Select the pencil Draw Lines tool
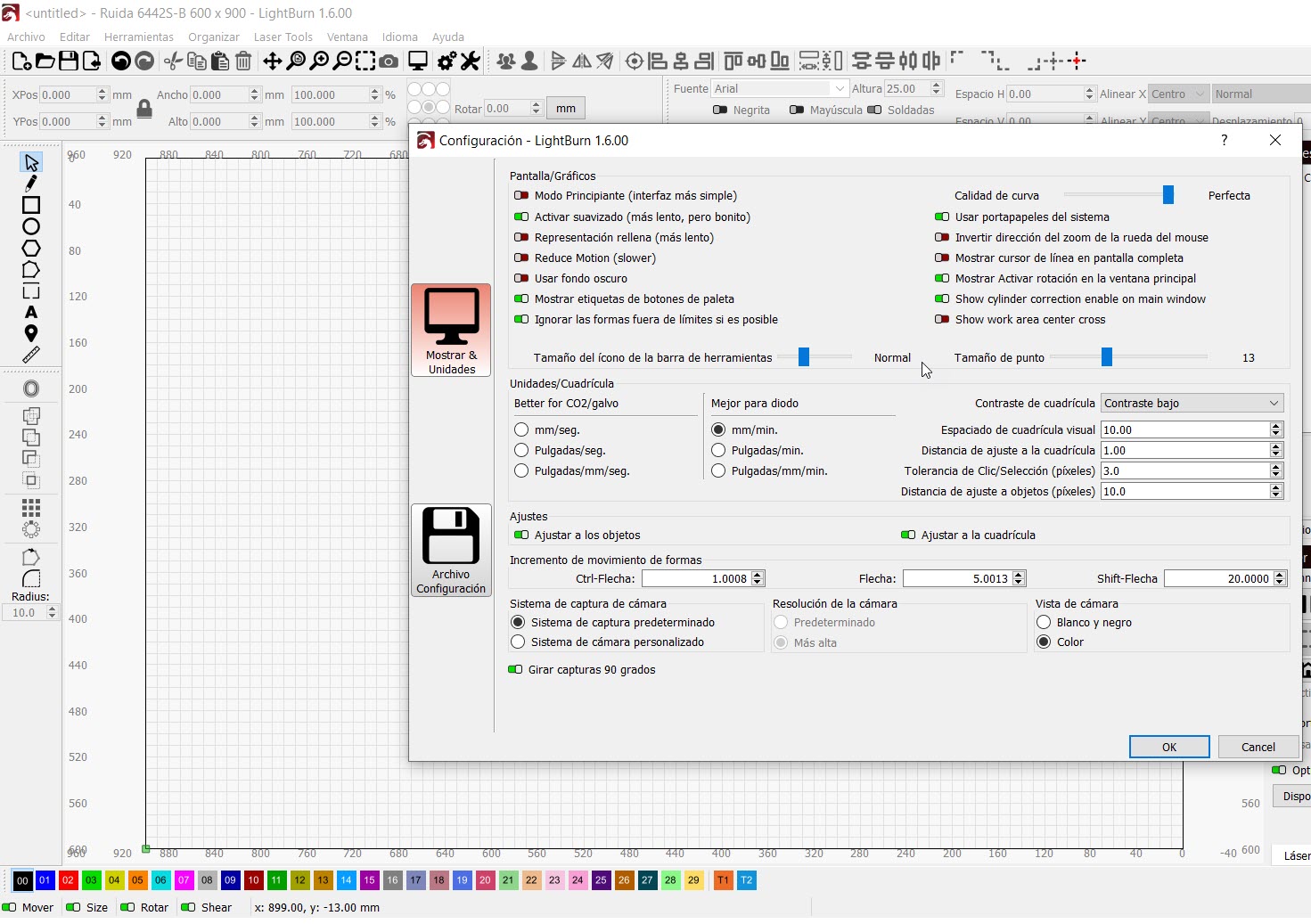The height and width of the screenshot is (924, 1311). point(31,184)
